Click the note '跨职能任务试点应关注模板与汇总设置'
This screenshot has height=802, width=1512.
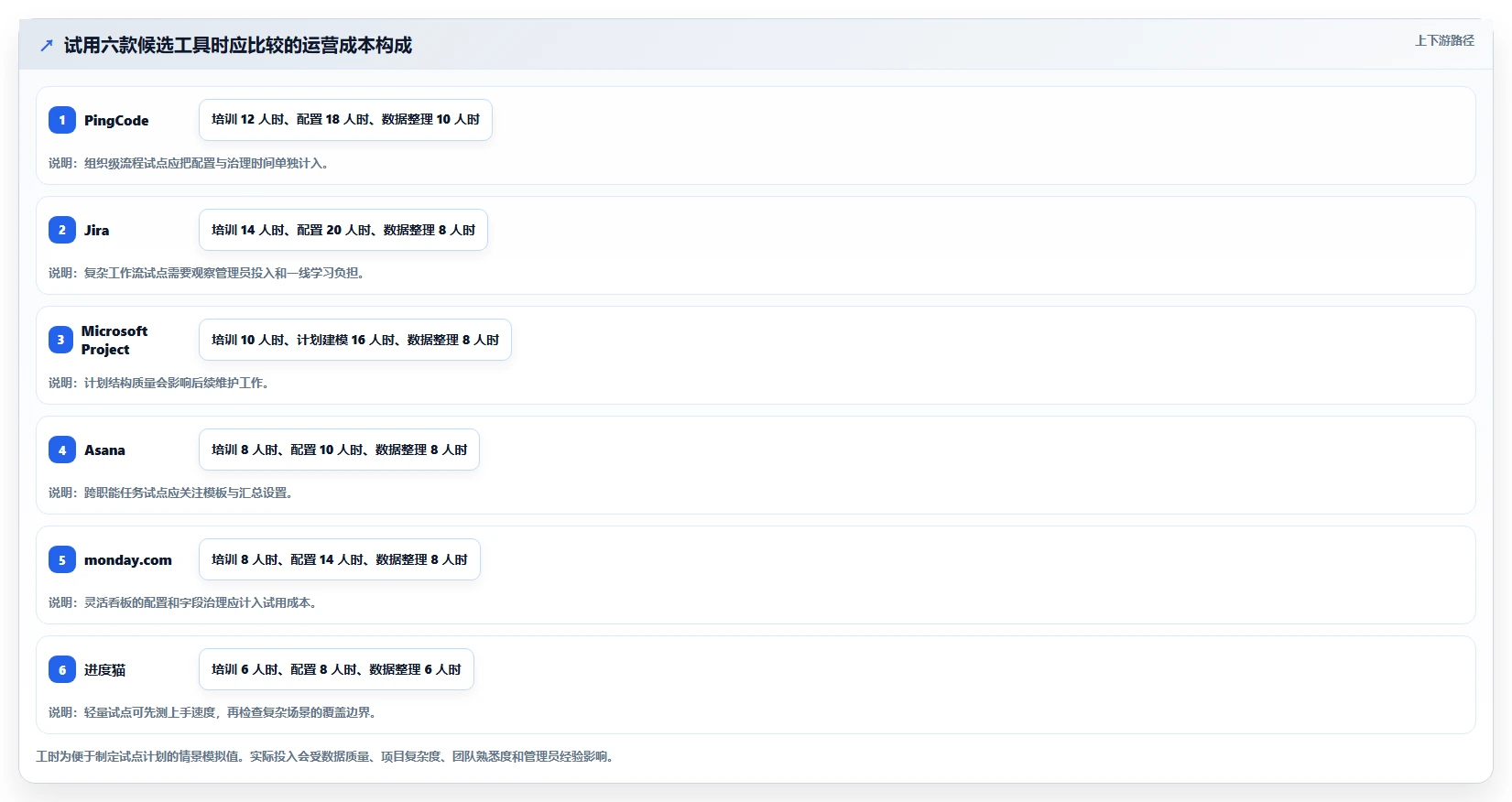pos(171,493)
